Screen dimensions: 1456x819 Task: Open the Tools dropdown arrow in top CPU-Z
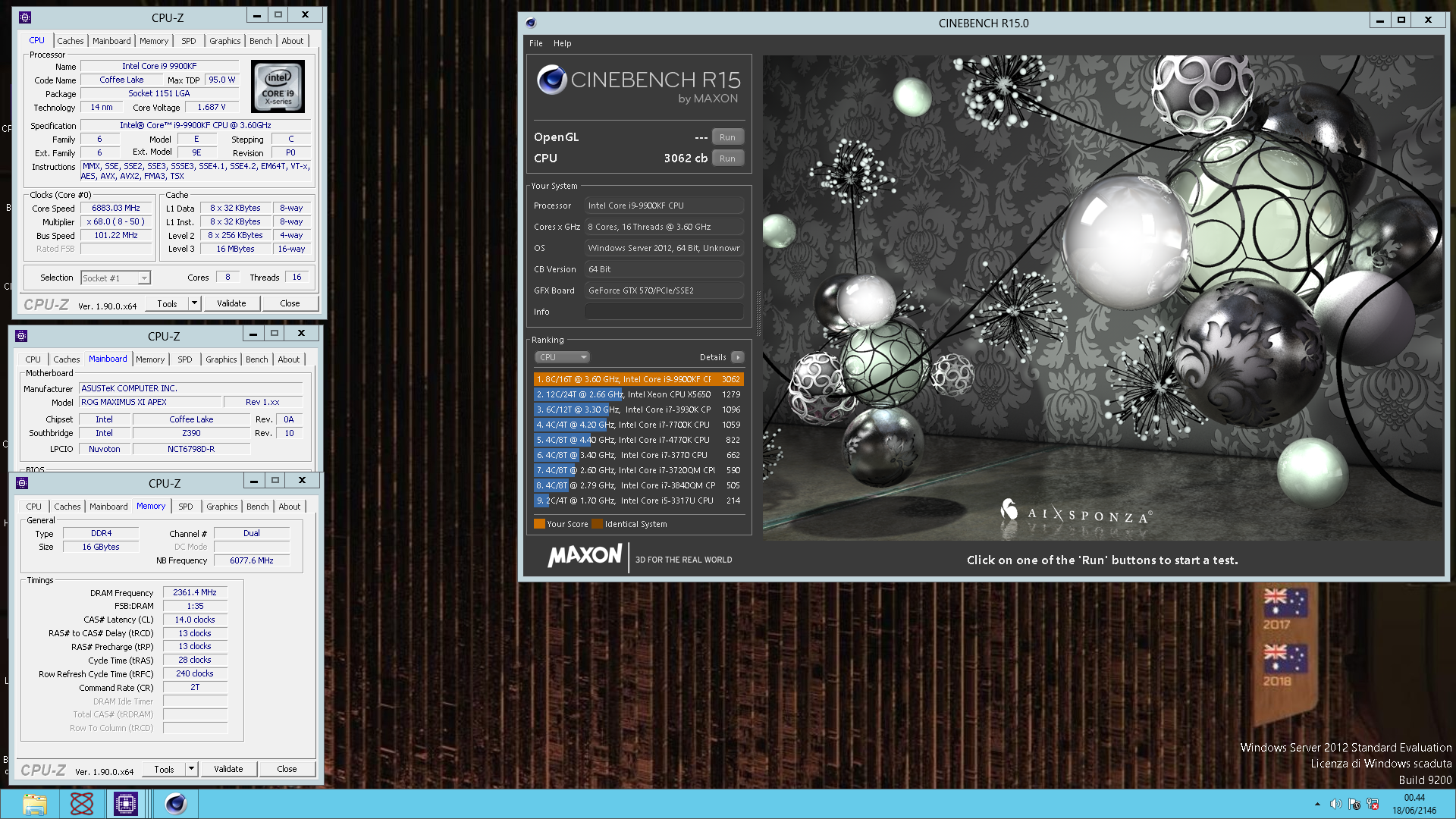[194, 303]
